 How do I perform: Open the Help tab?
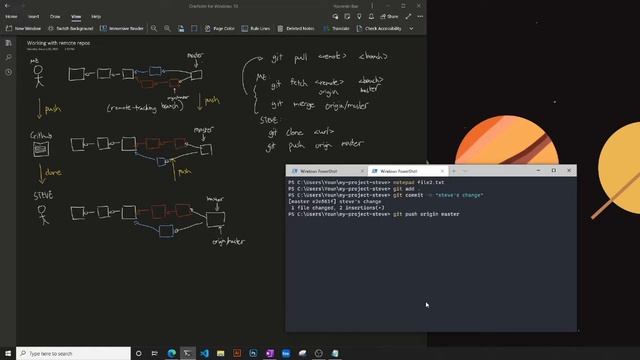[x=96, y=17]
